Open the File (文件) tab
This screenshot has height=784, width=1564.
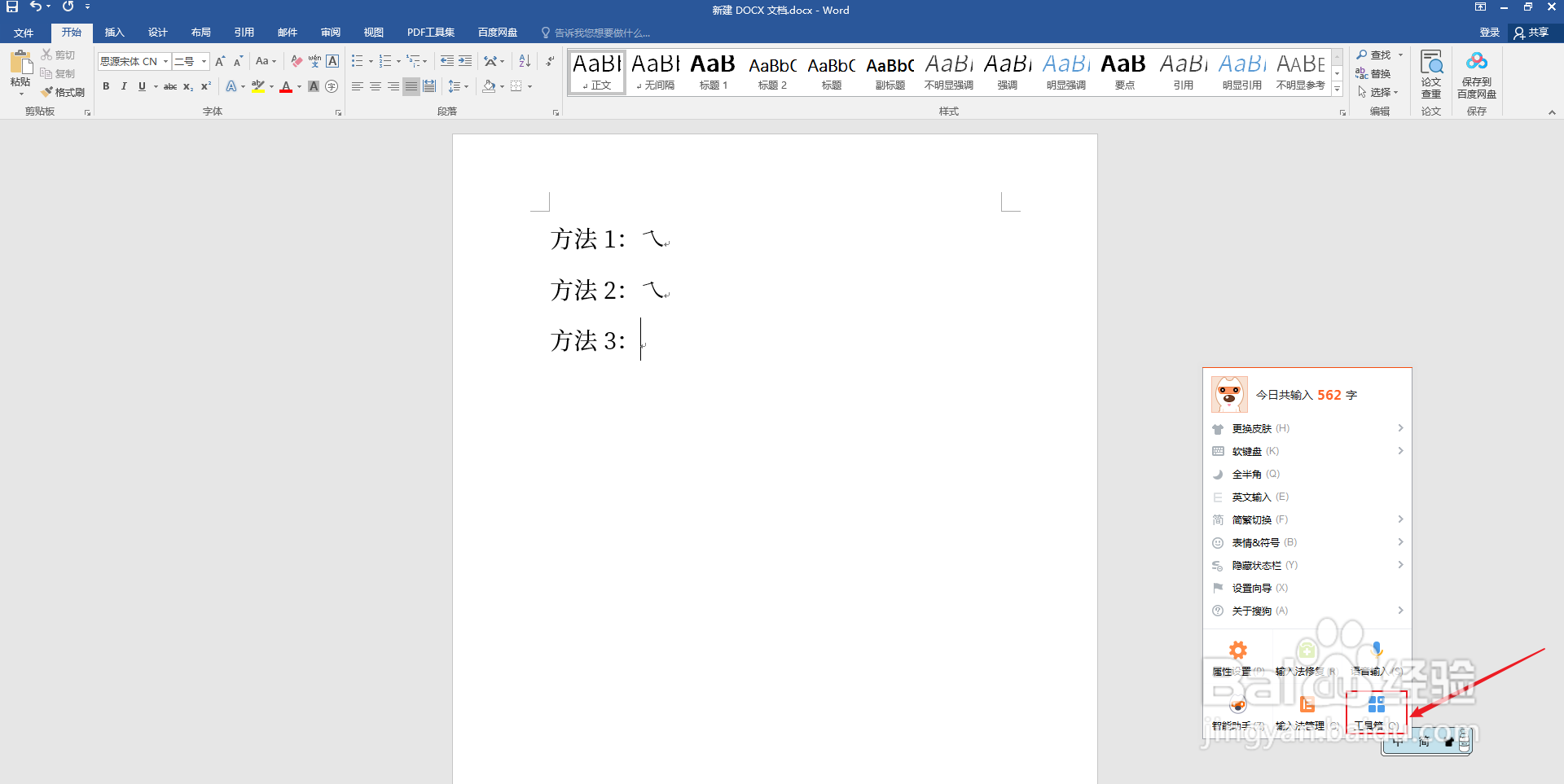coord(24,33)
